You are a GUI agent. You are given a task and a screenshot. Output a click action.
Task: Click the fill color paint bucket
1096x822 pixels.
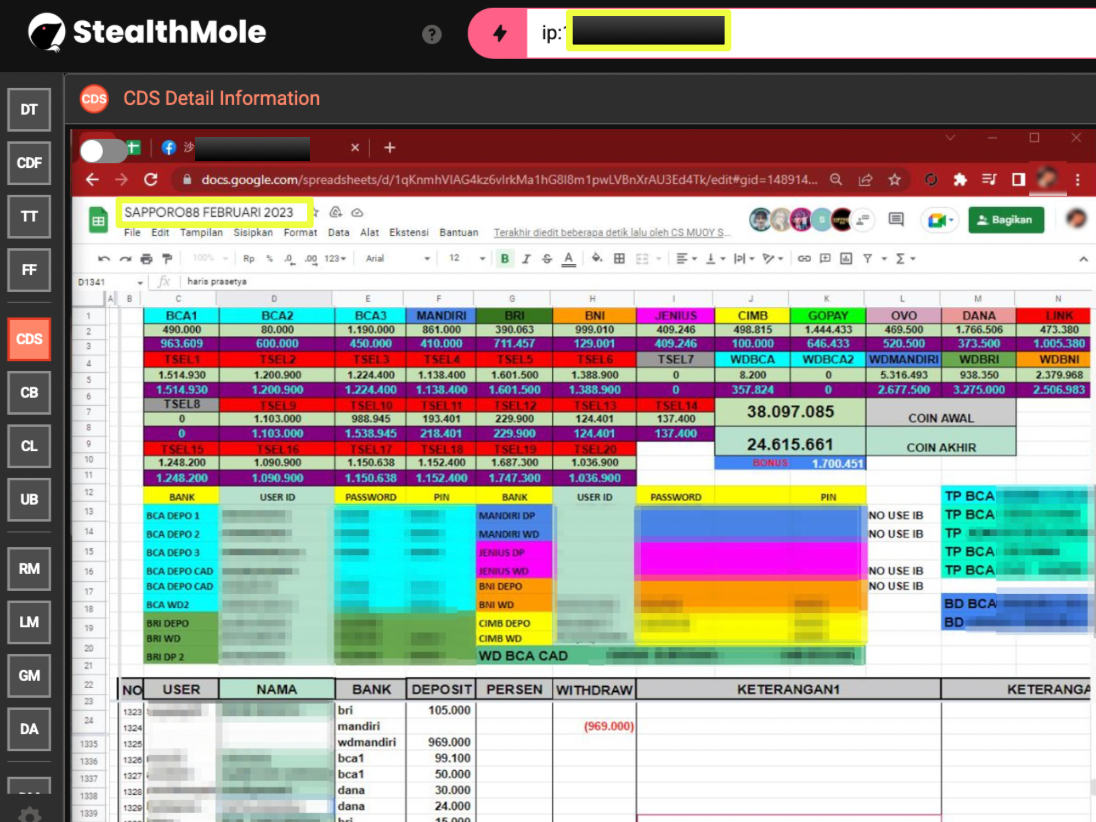pos(597,258)
